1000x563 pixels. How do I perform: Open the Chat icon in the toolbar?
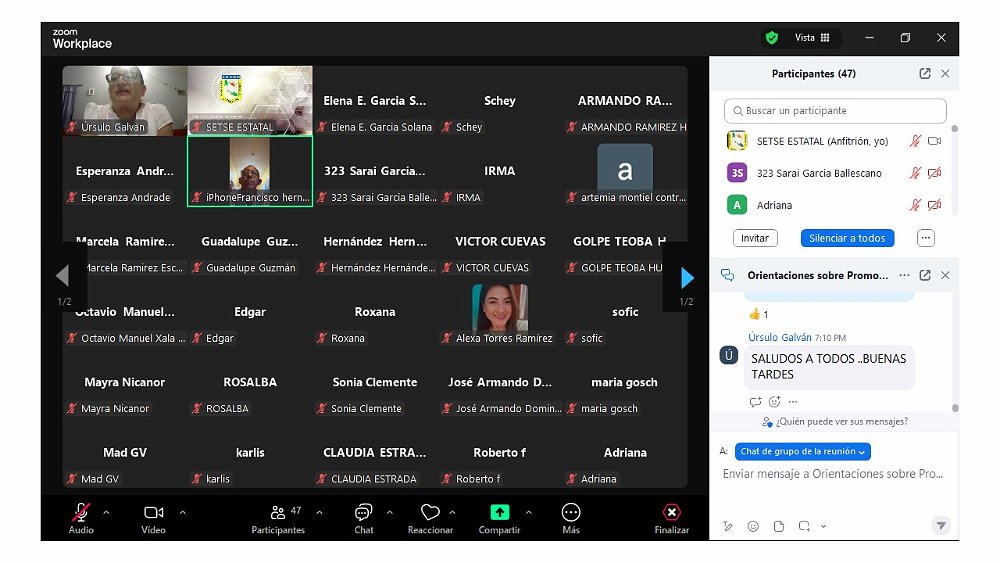tap(364, 513)
